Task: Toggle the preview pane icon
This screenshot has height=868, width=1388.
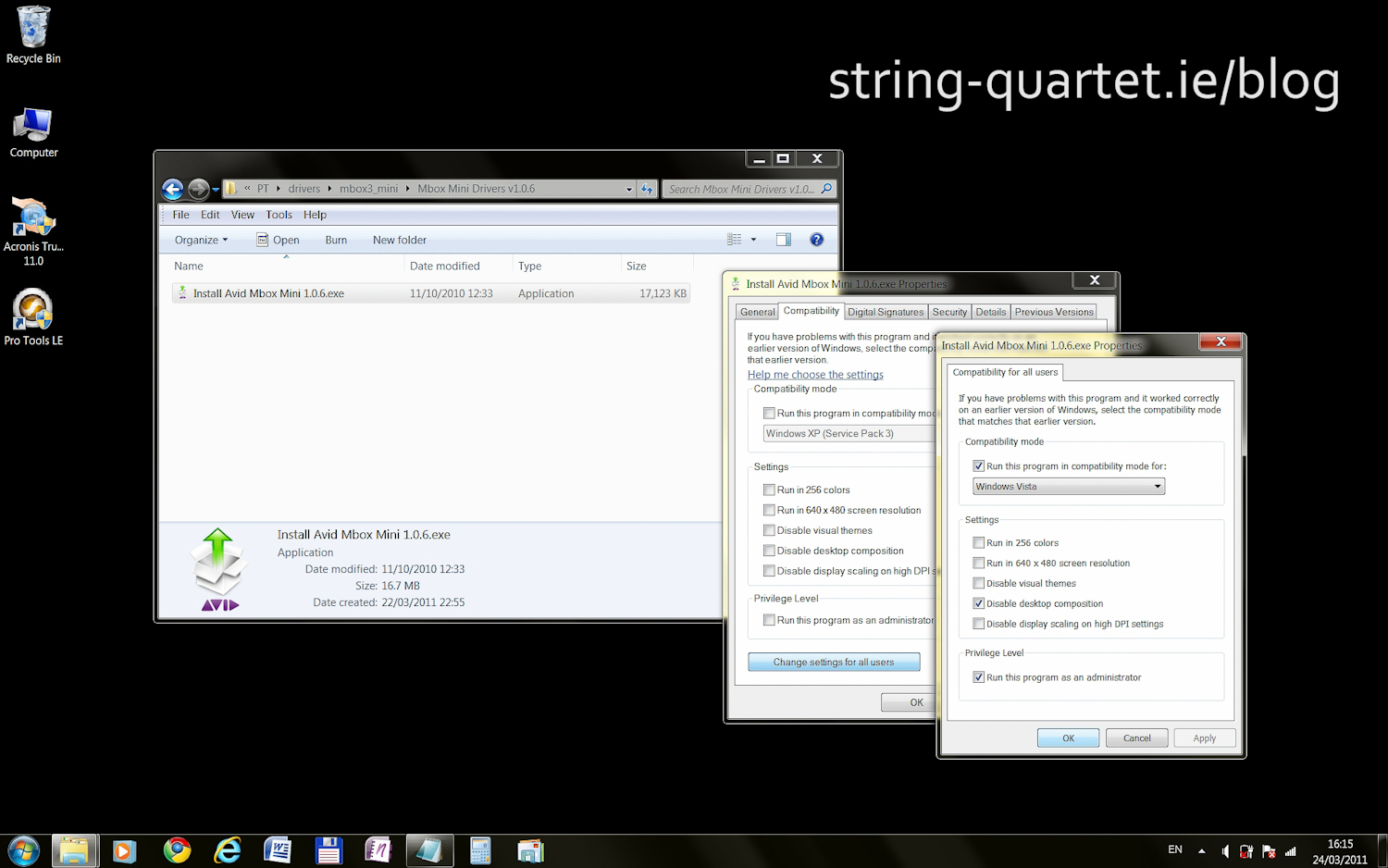Action: (783, 240)
